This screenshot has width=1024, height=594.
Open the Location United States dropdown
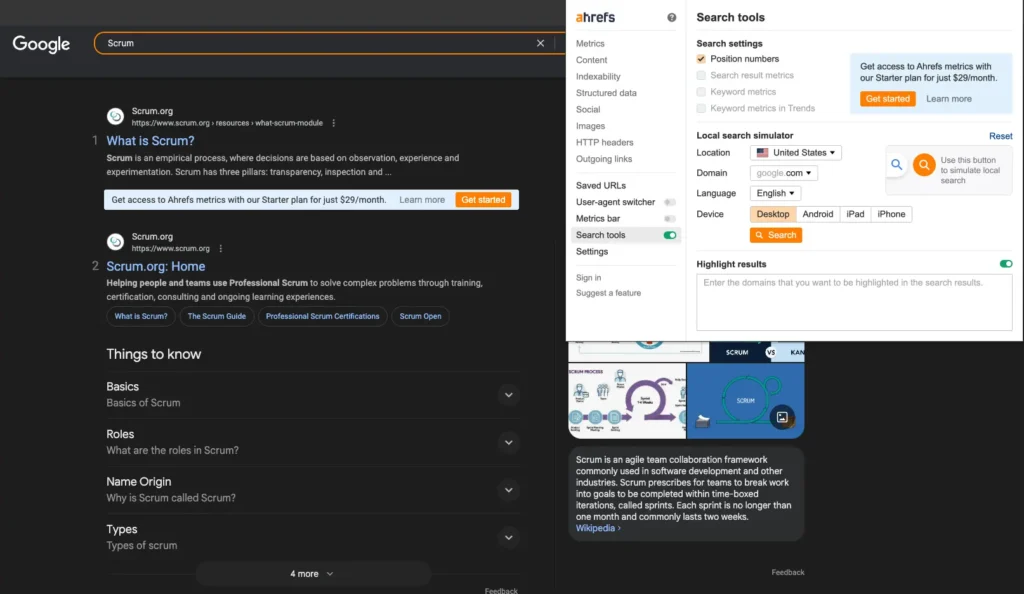coord(795,153)
